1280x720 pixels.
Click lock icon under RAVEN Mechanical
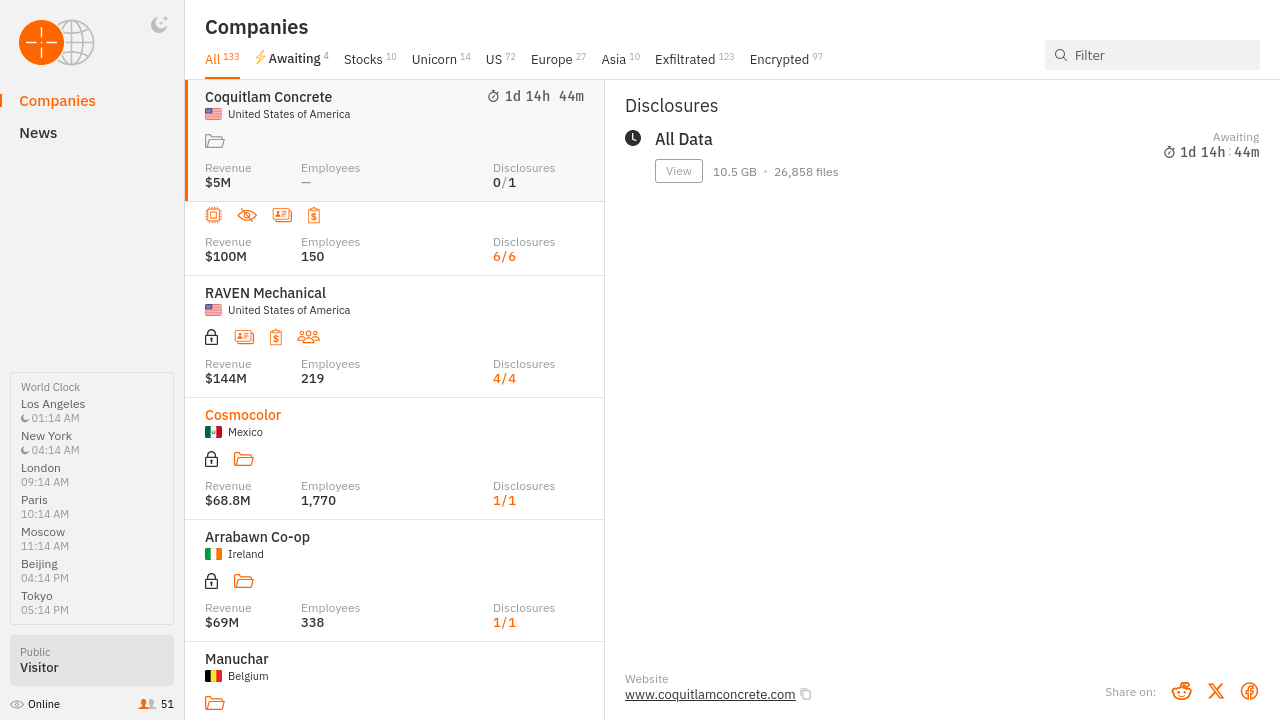pyautogui.click(x=211, y=337)
